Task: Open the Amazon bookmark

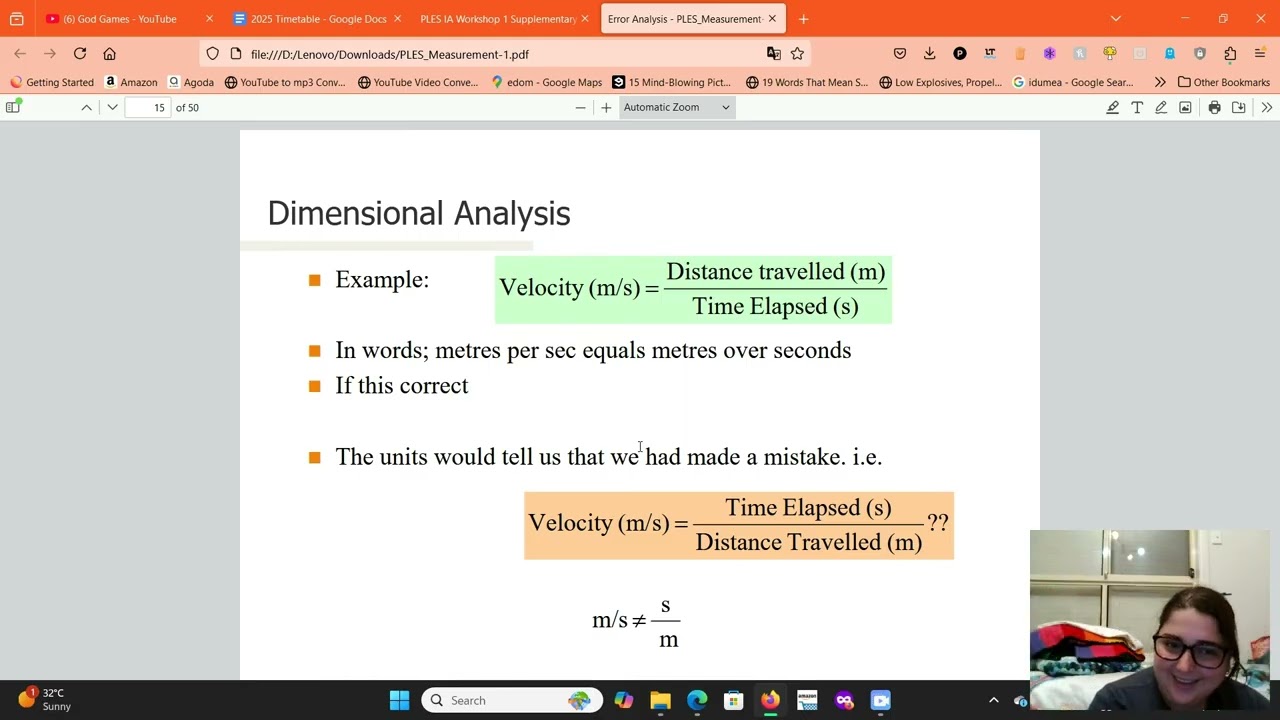Action: [130, 82]
